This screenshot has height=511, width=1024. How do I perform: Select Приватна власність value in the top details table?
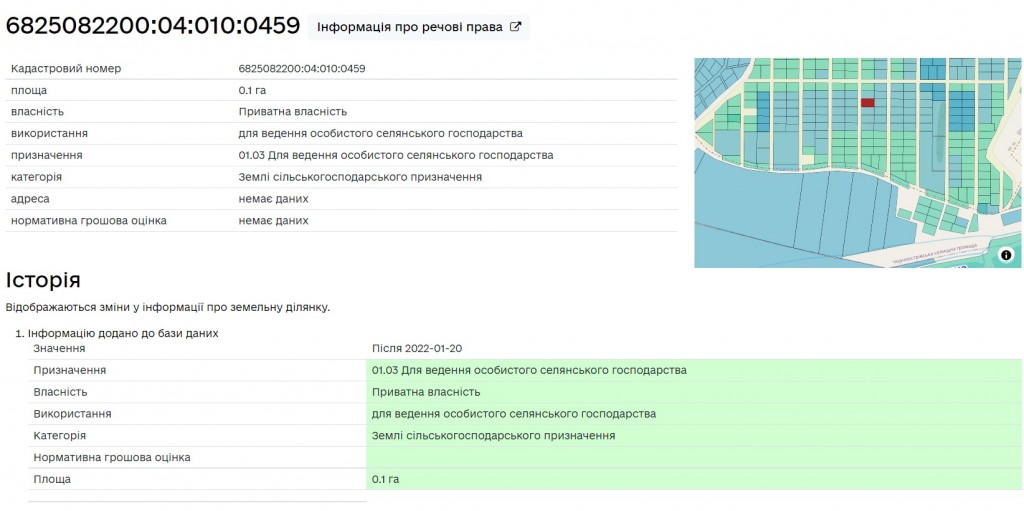click(293, 112)
